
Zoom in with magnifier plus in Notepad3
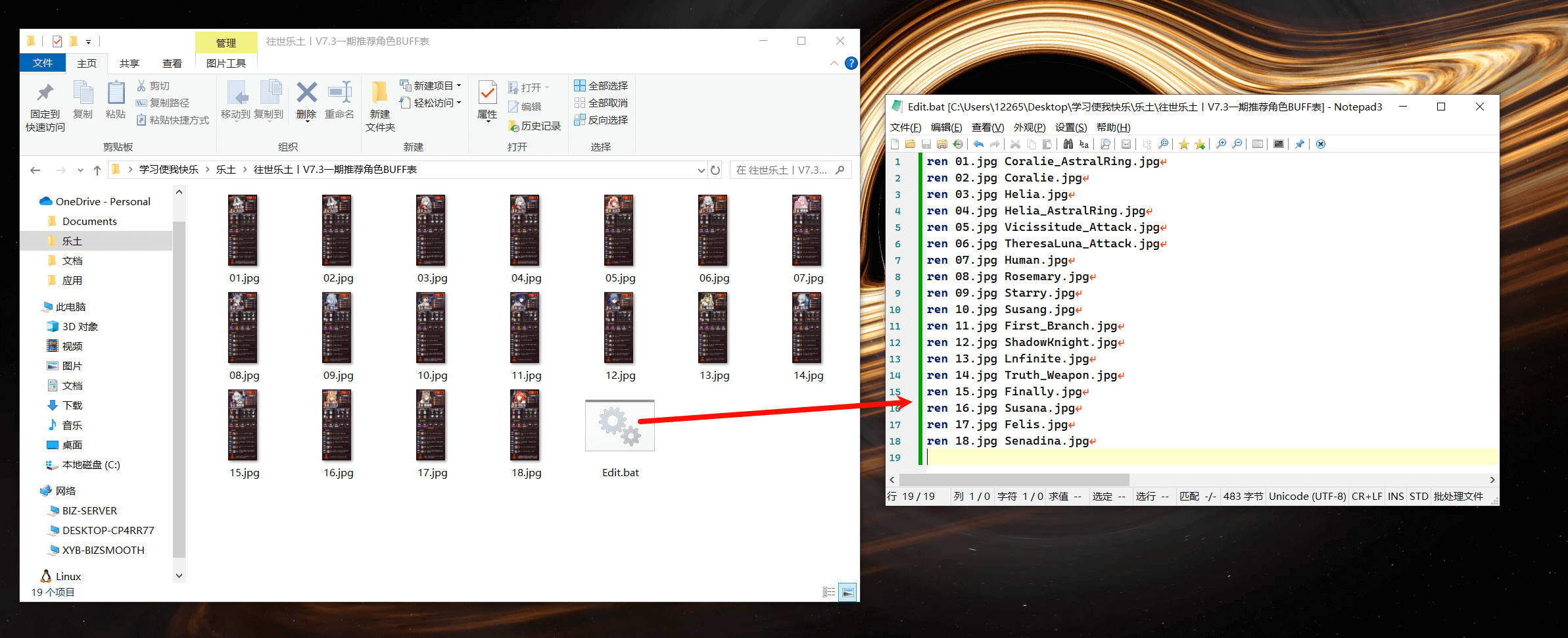click(1222, 144)
